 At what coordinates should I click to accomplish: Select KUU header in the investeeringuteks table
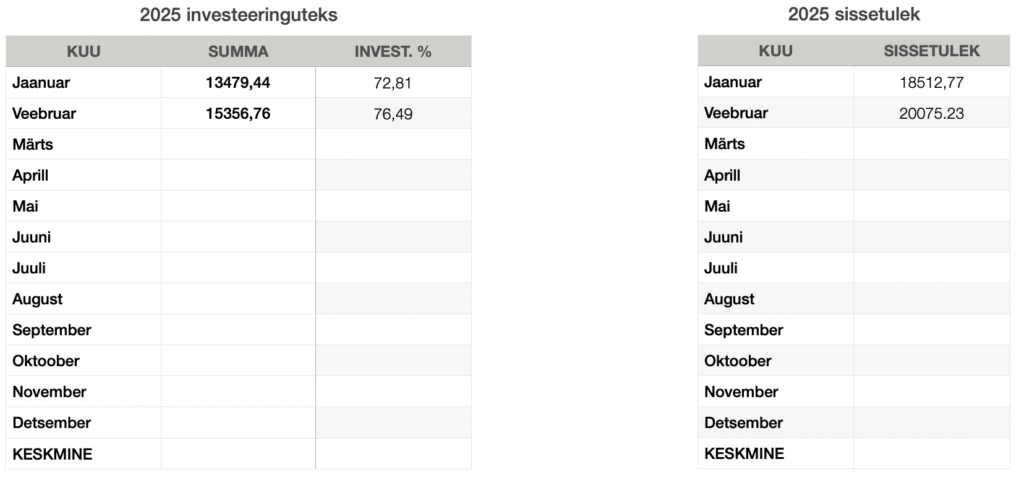click(x=84, y=51)
